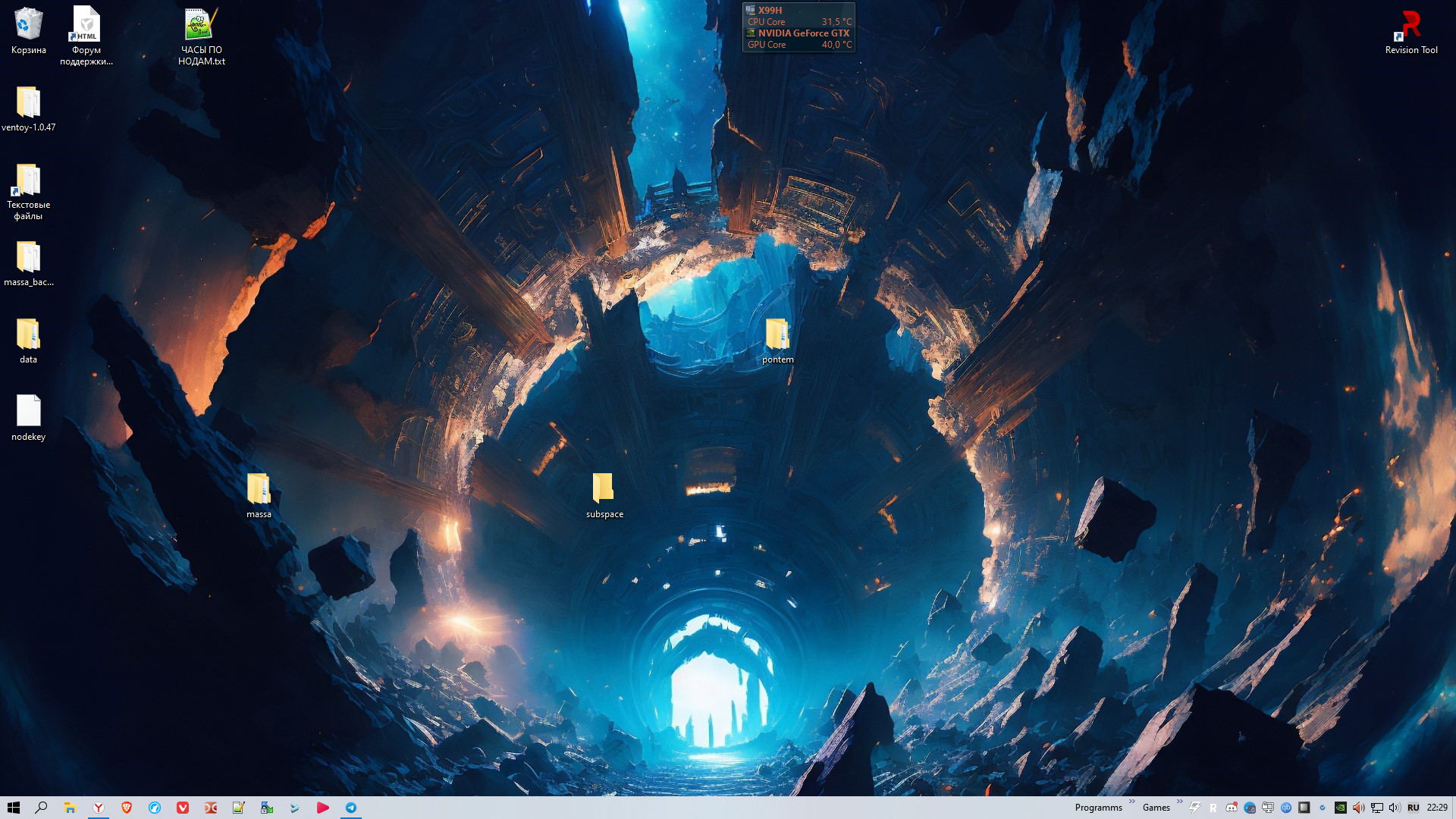Viewport: 1456px width, 819px height.
Task: Open qBittorrent tray icon
Action: click(x=1286, y=808)
